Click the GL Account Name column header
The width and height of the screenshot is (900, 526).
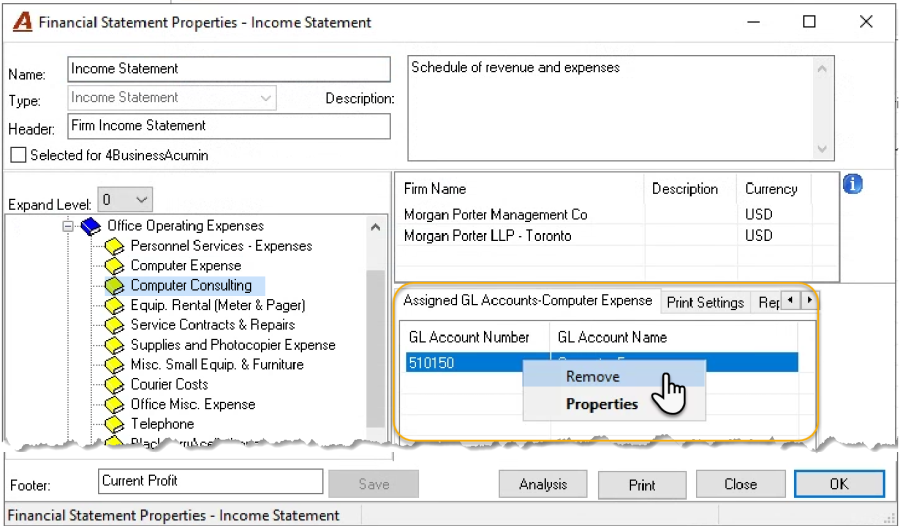(673, 337)
